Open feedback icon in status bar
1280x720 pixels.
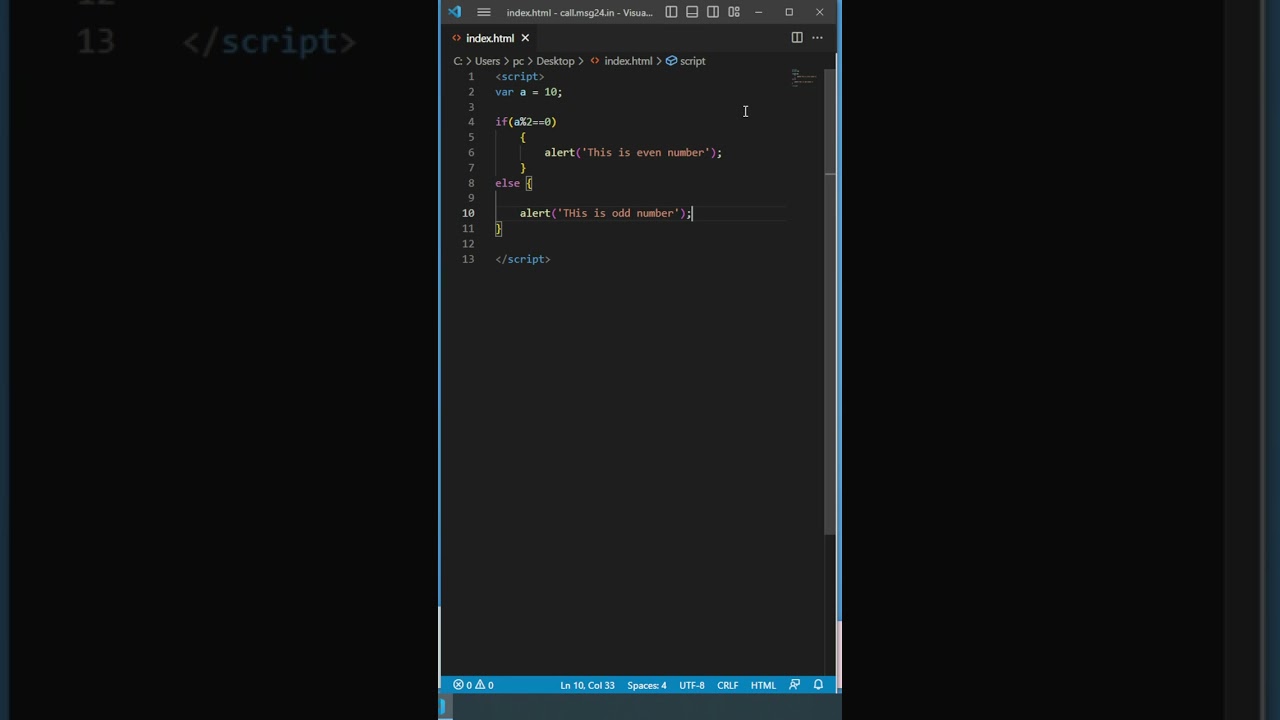(795, 685)
